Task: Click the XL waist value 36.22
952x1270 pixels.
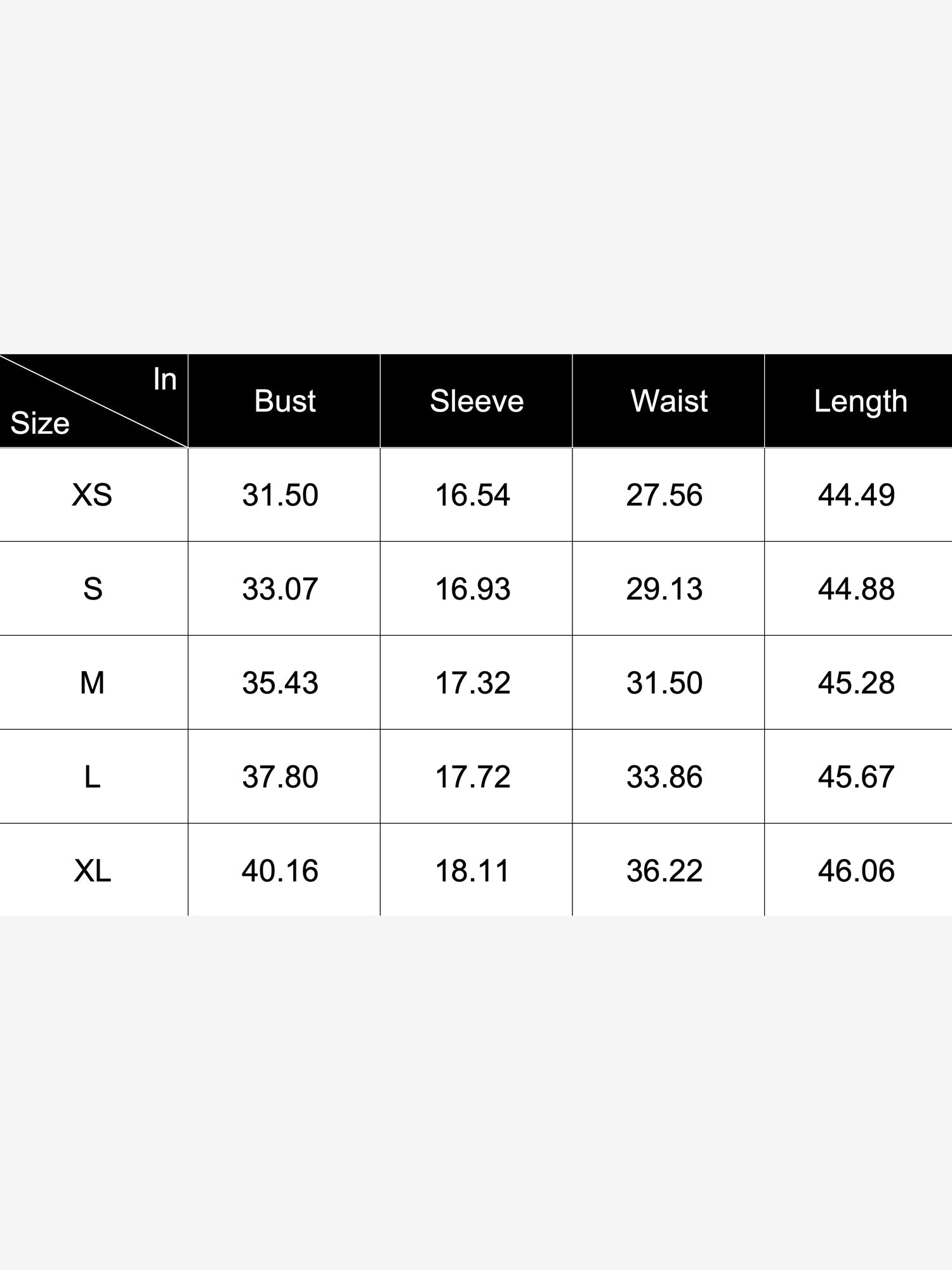Action: tap(664, 871)
